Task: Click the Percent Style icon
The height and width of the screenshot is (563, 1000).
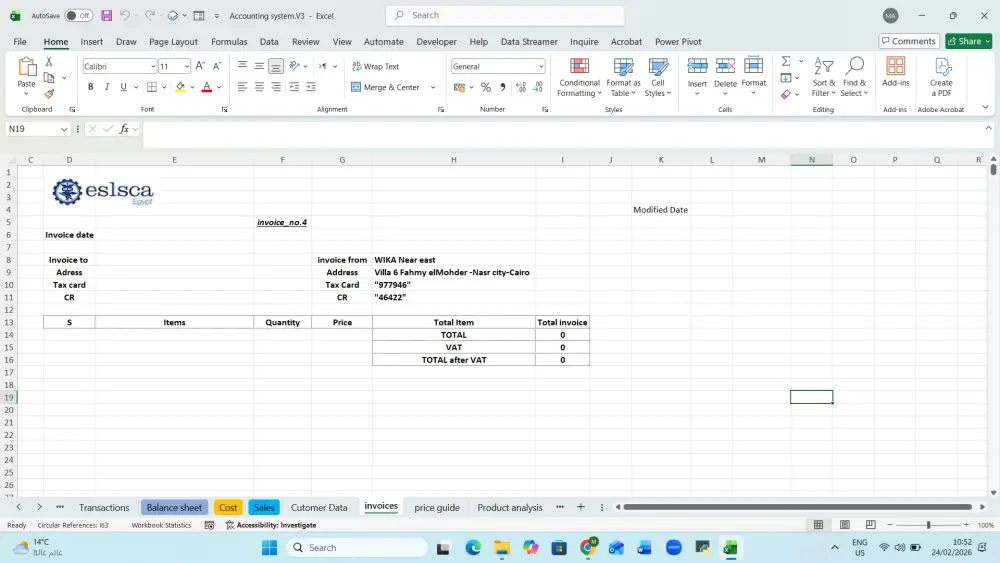Action: click(x=486, y=87)
